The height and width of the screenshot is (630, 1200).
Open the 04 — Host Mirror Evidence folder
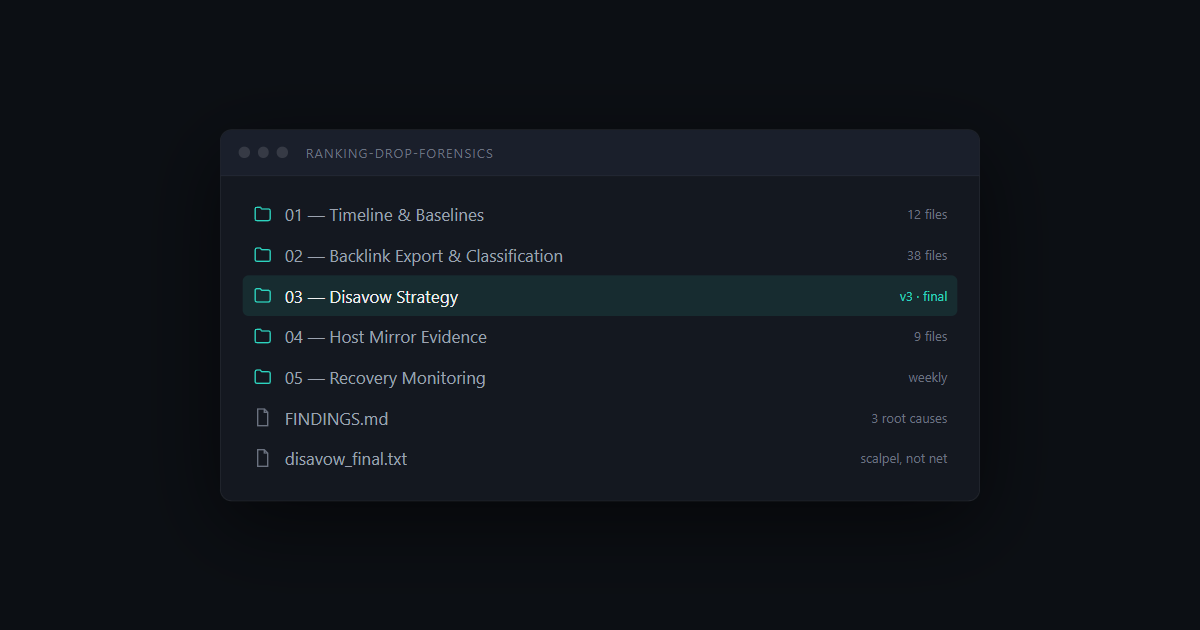pyautogui.click(x=600, y=337)
